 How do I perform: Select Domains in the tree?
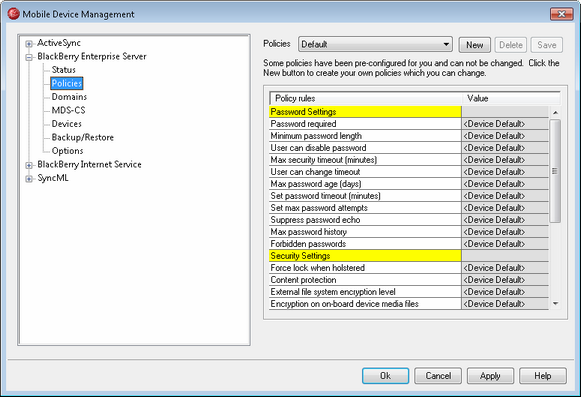(x=69, y=97)
